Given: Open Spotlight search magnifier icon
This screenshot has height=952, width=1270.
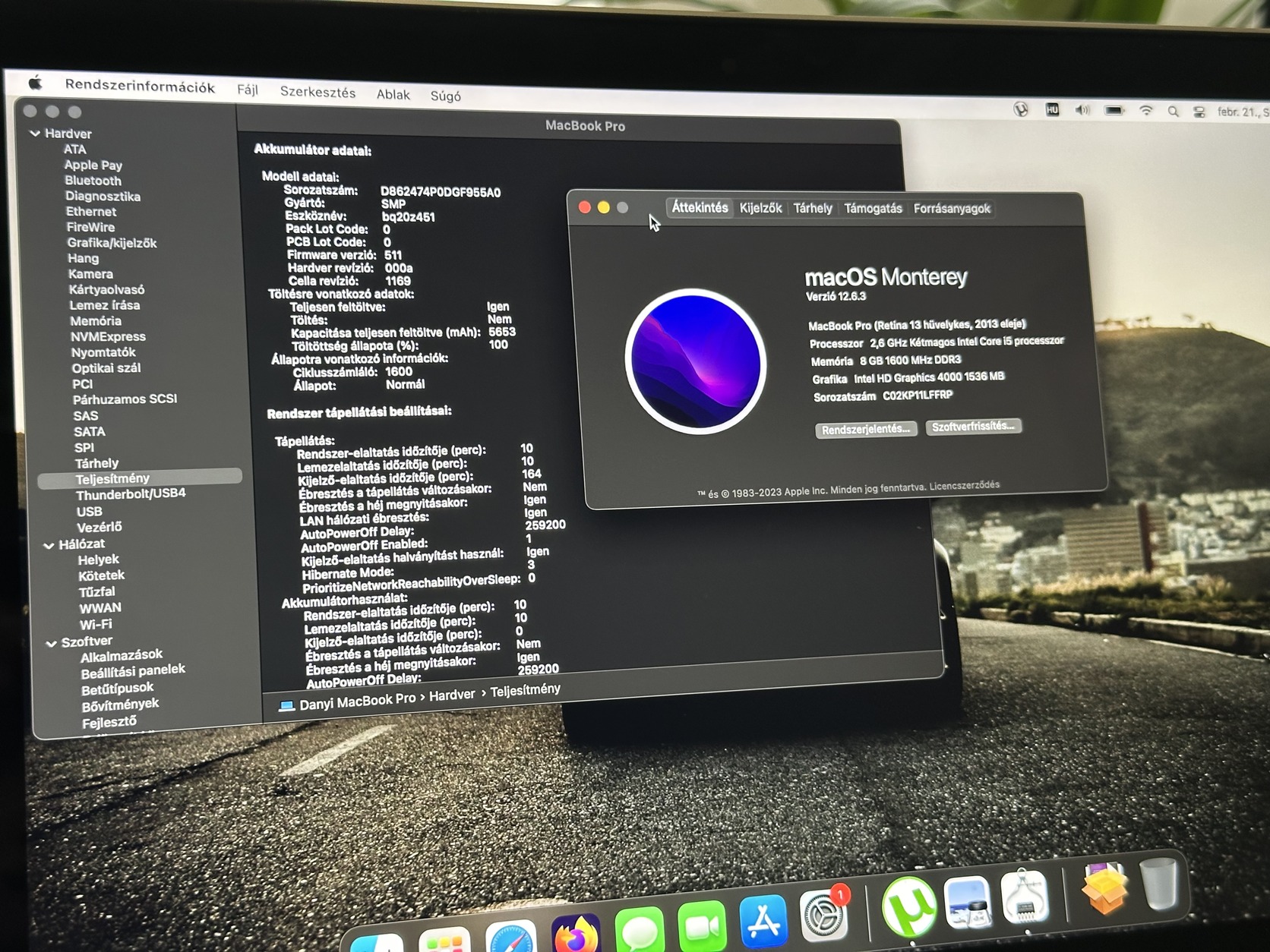Looking at the screenshot, I should click(1174, 112).
